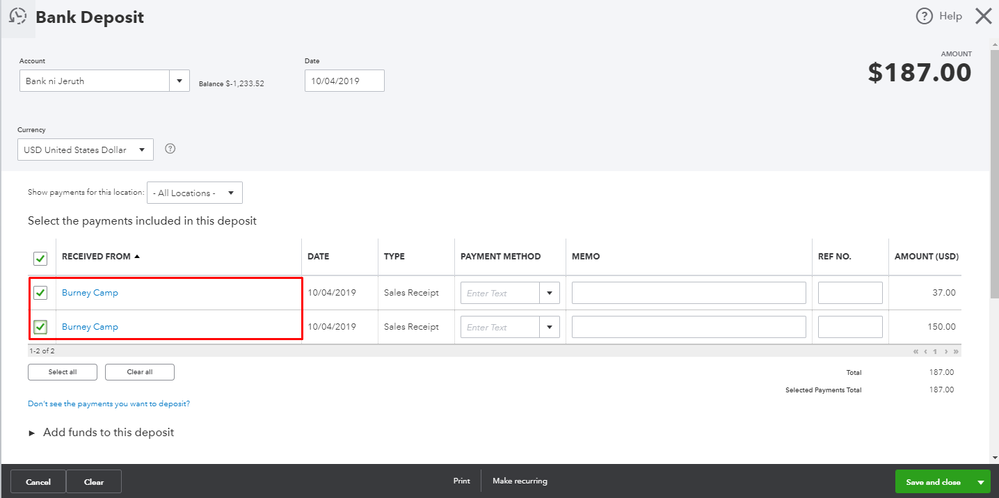Click Ref No. field in 150.00 row

[851, 327]
